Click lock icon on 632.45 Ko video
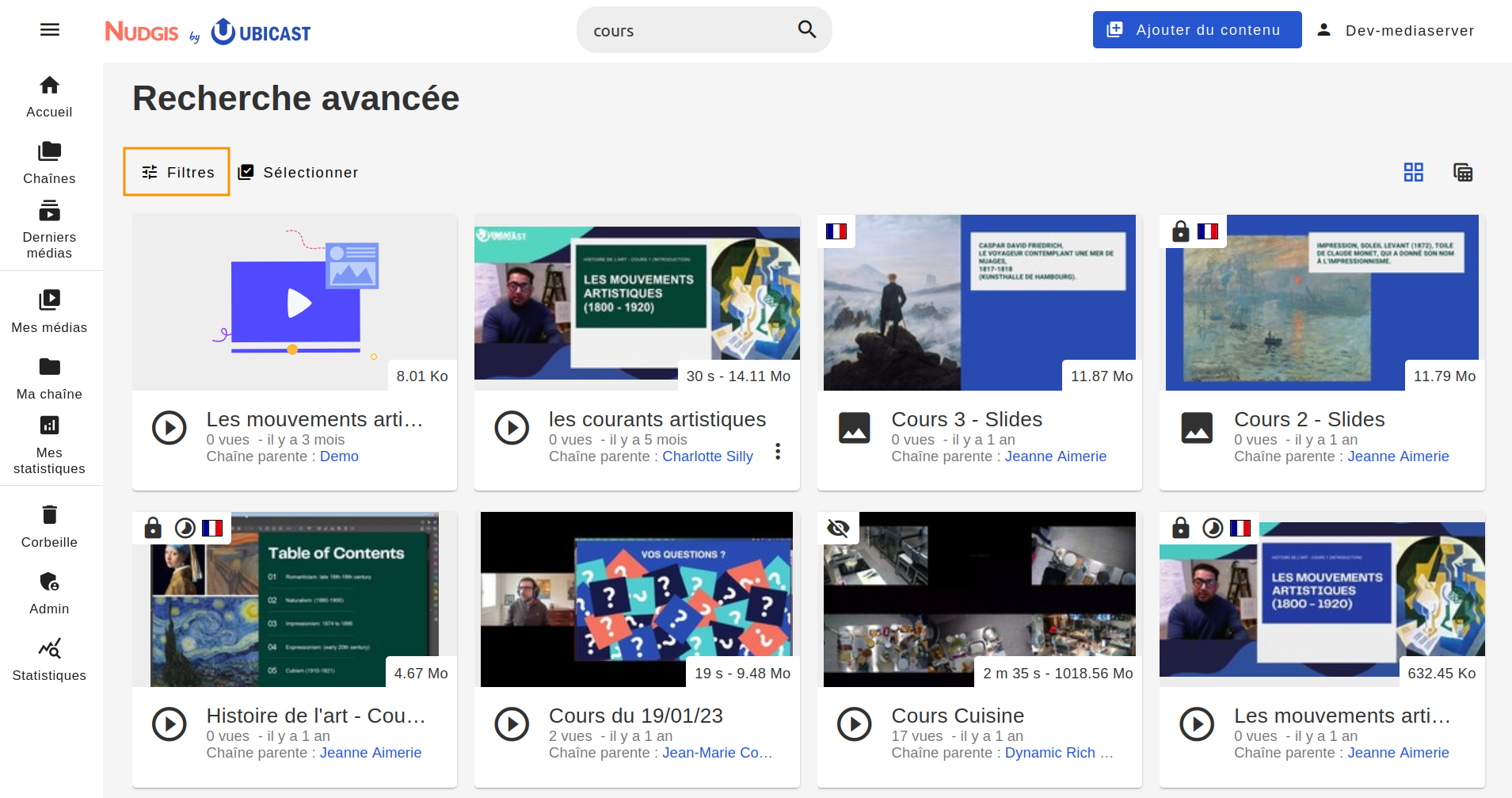1512x798 pixels. (1180, 528)
